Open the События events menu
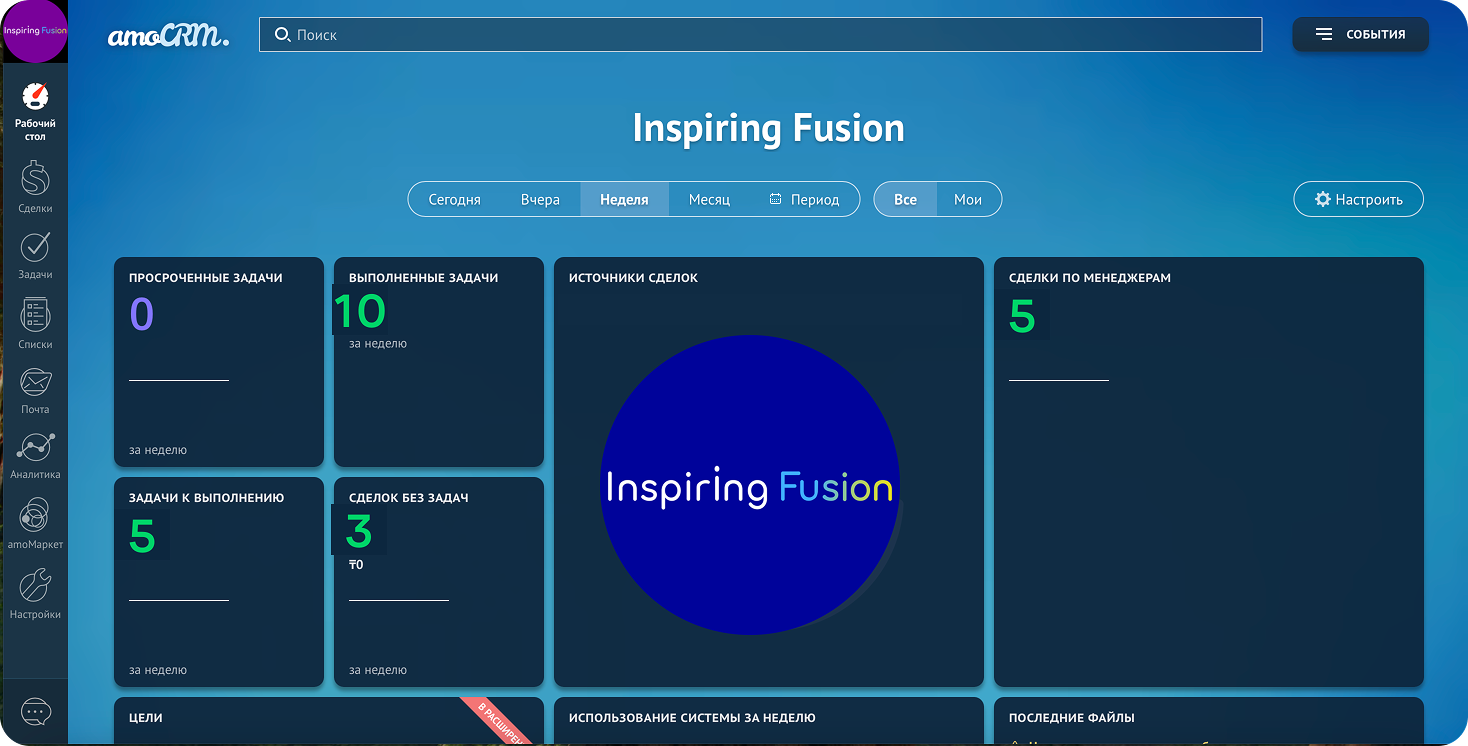 [x=1360, y=34]
